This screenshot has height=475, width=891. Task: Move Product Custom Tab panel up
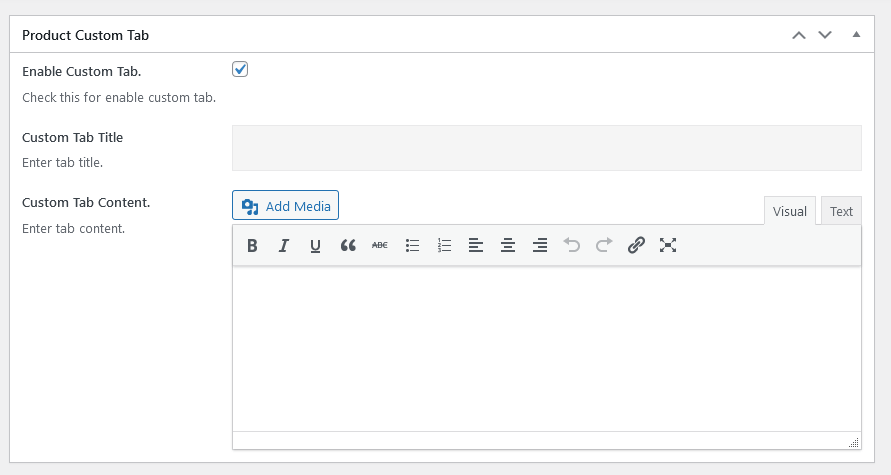[798, 35]
